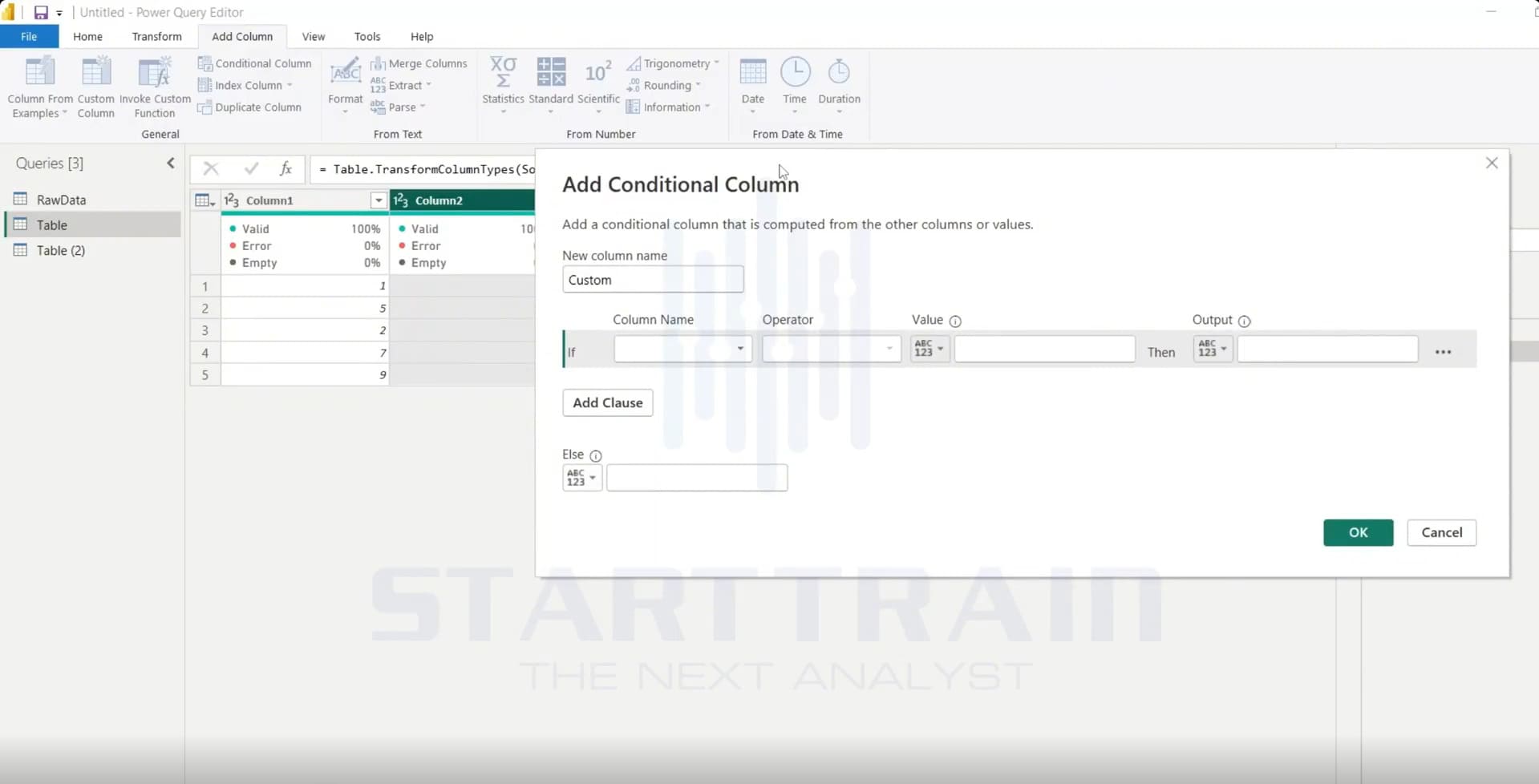Confirm the dialog with OK
The height and width of the screenshot is (784, 1539).
click(x=1358, y=532)
